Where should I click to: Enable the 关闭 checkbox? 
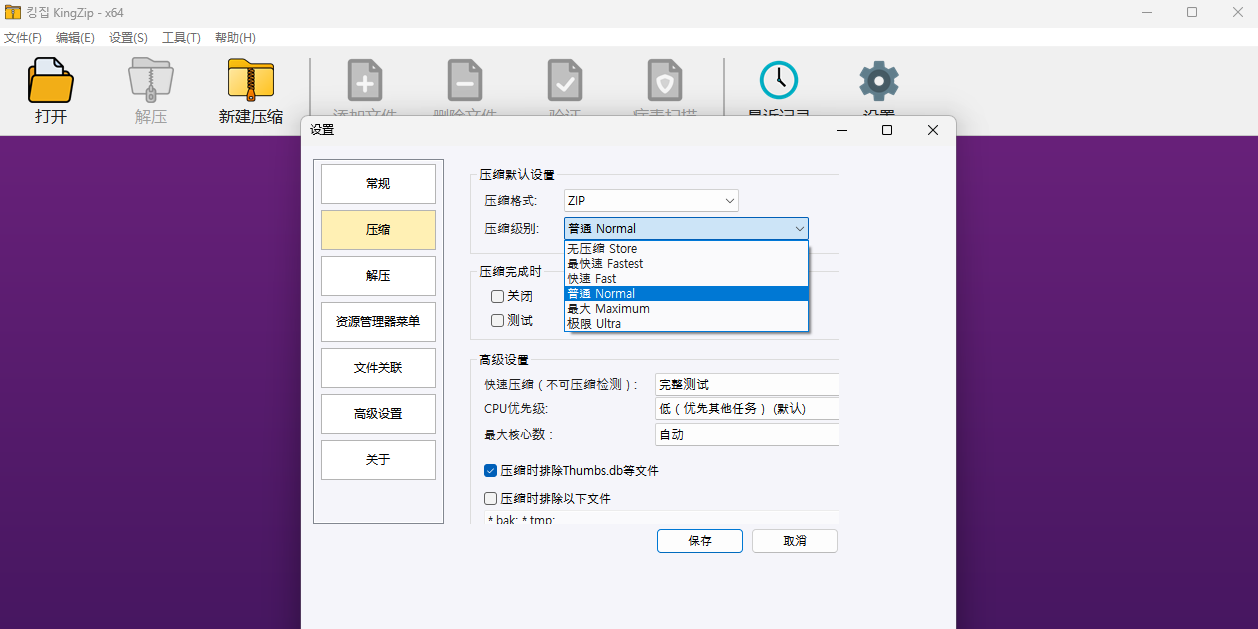pos(497,296)
